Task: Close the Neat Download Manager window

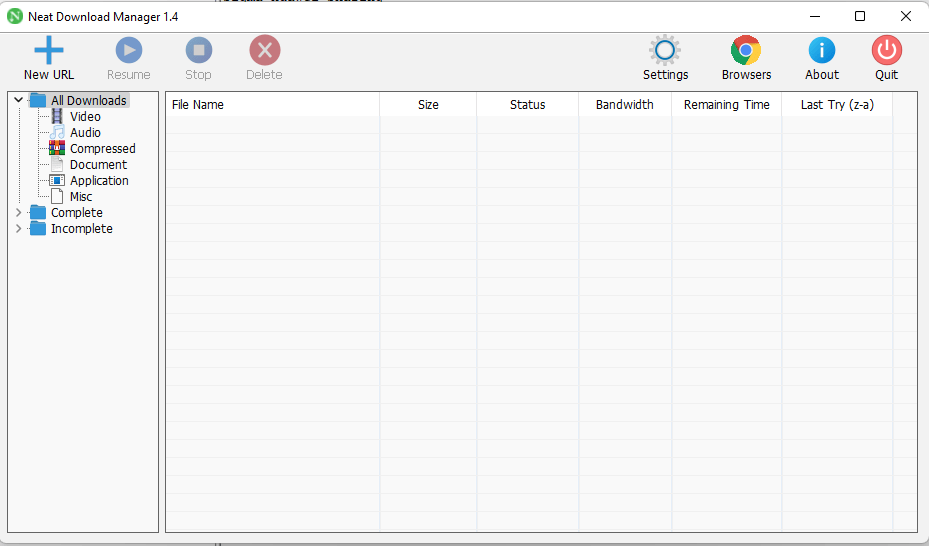Action: (905, 17)
